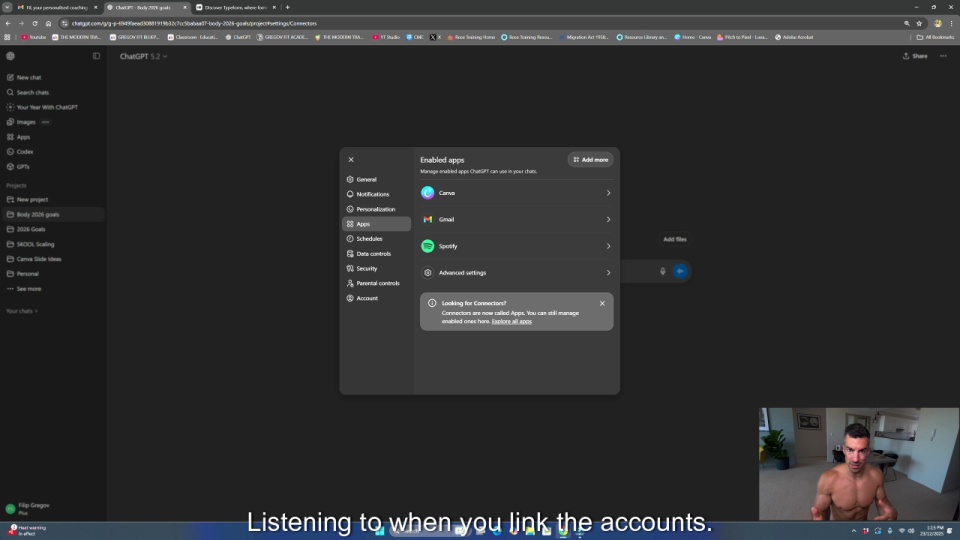Image resolution: width=960 pixels, height=540 pixels.
Task: Select the Apps settings section
Action: 376,224
